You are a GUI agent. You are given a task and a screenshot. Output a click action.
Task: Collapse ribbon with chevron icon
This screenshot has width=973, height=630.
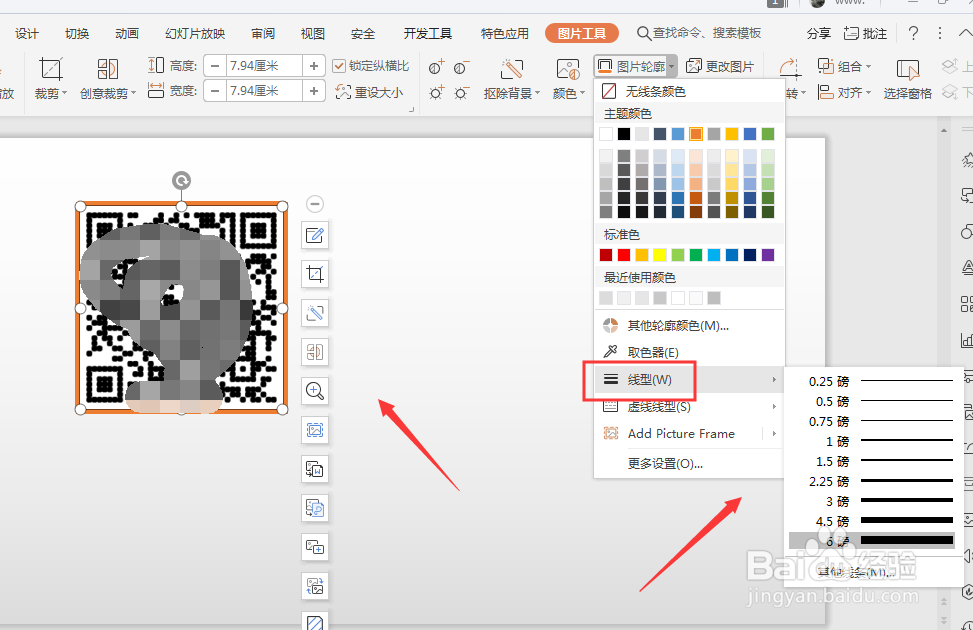pos(965,33)
